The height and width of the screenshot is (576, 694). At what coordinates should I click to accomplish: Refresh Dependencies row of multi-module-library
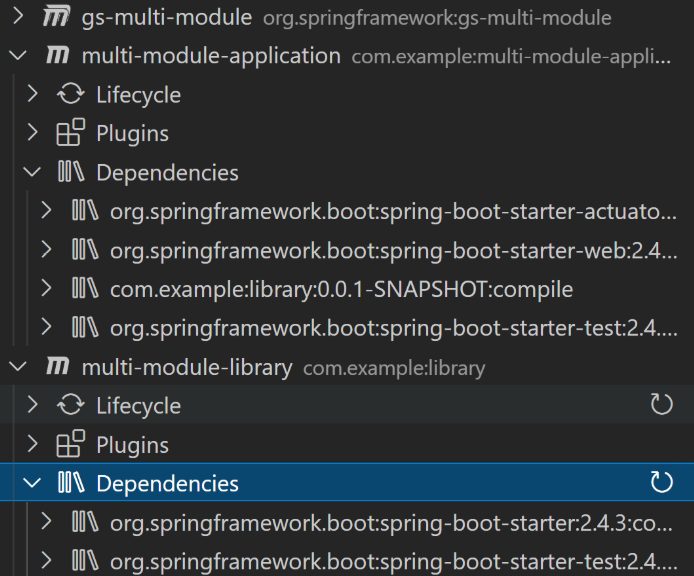tap(662, 482)
